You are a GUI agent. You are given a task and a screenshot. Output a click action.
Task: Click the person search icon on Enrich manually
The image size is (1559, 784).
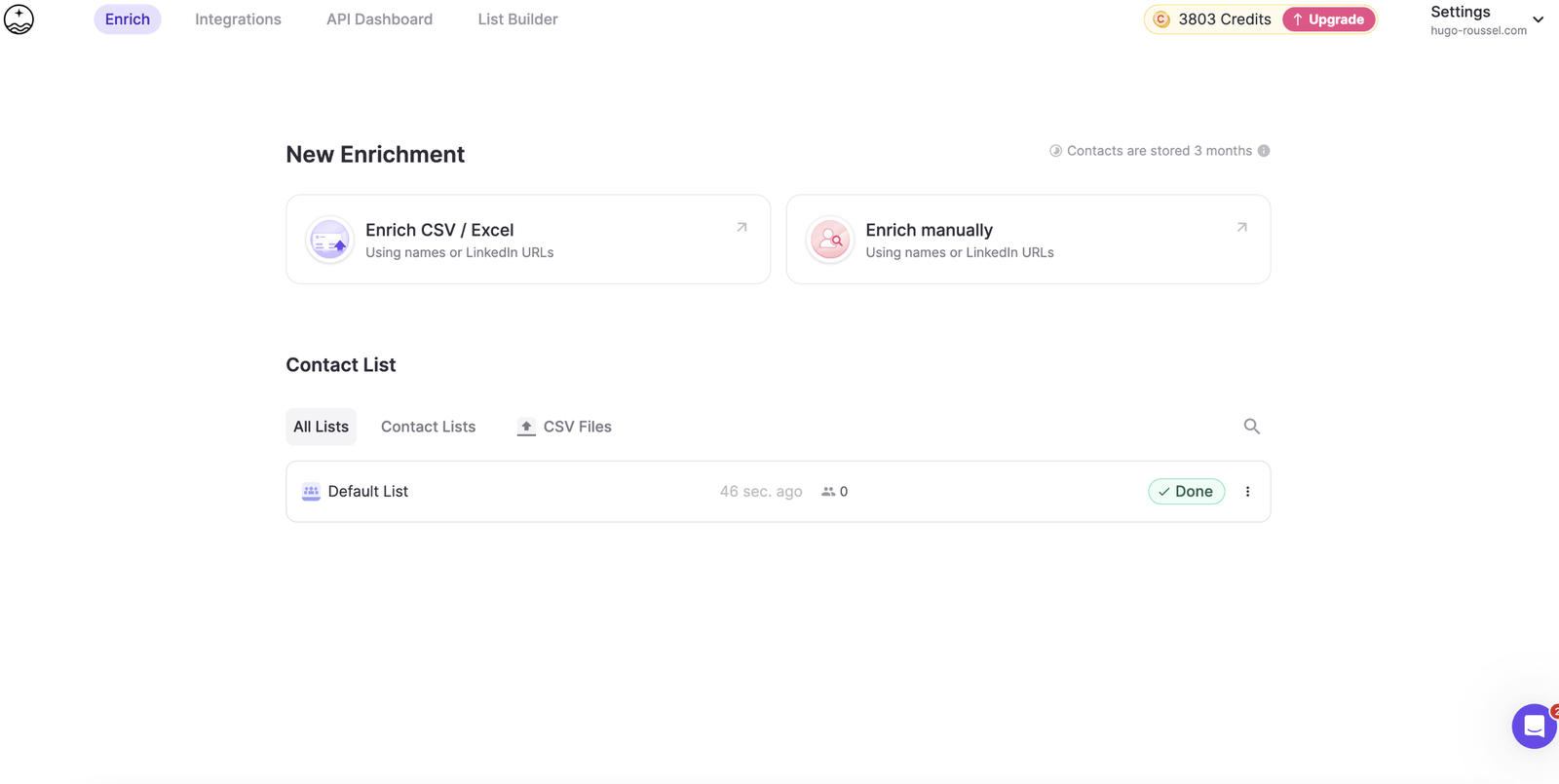830,240
